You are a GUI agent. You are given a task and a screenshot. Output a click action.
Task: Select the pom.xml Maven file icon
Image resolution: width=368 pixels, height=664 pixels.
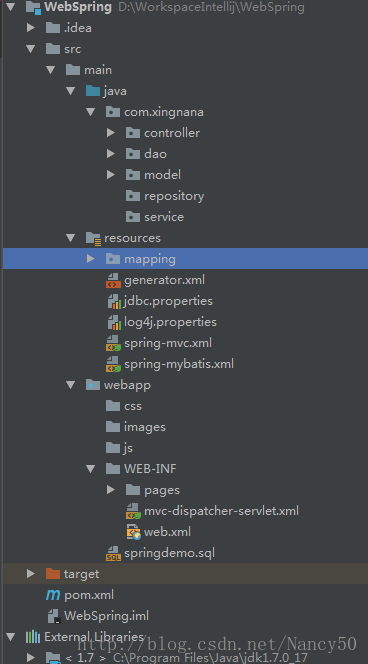coord(53,595)
